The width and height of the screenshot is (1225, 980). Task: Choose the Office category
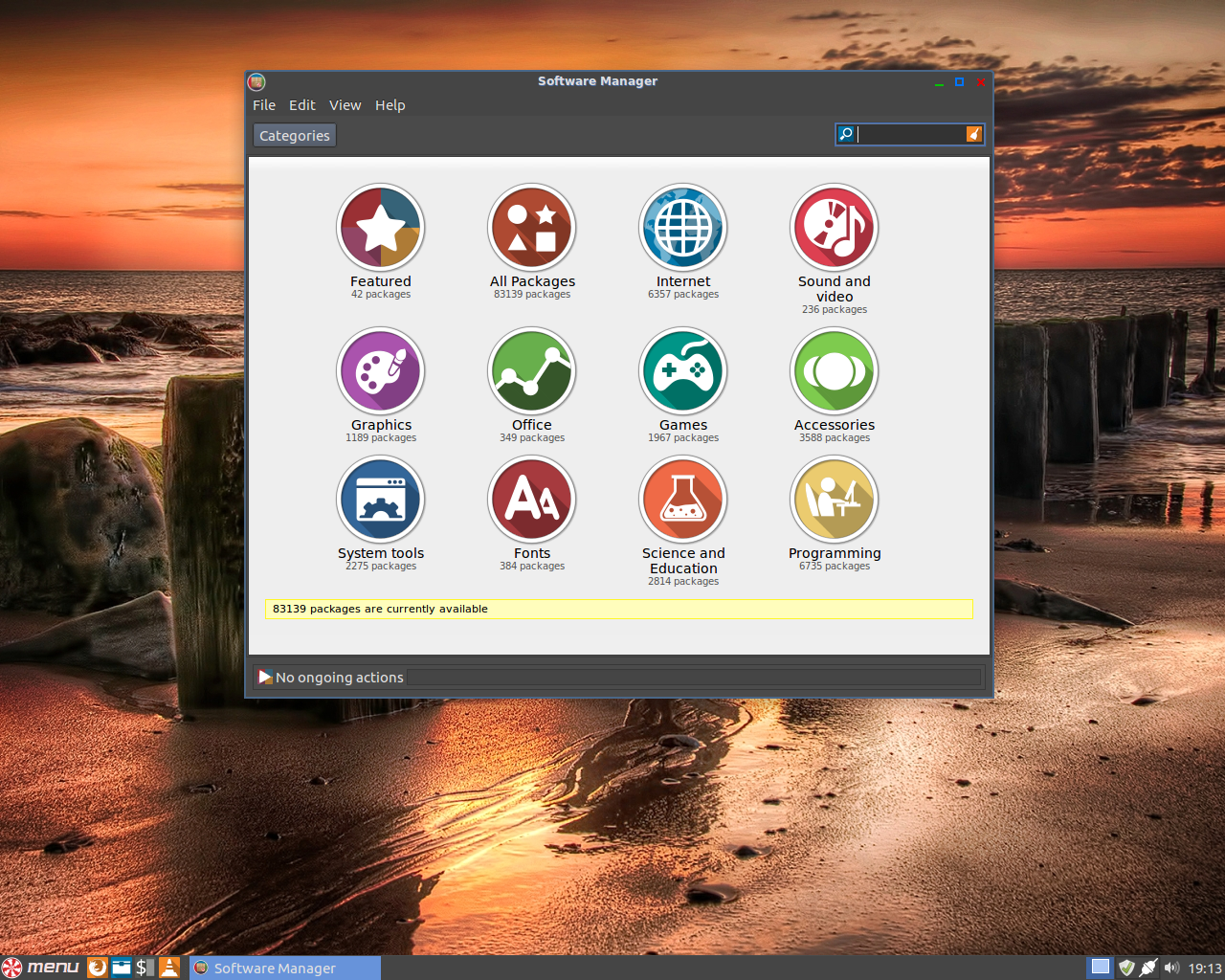pyautogui.click(x=532, y=385)
